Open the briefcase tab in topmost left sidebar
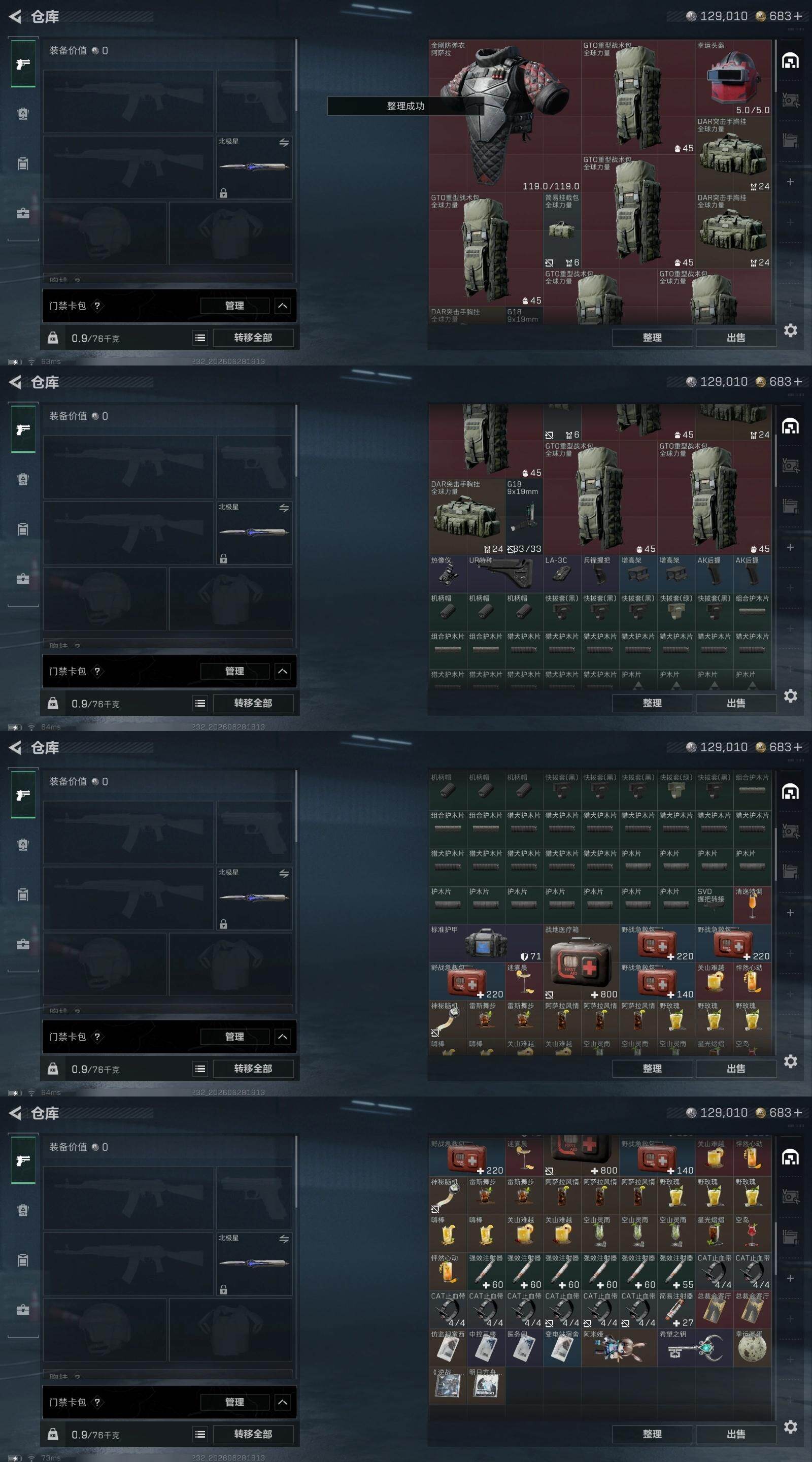Screen dimensions: 812x1462 (x=23, y=213)
